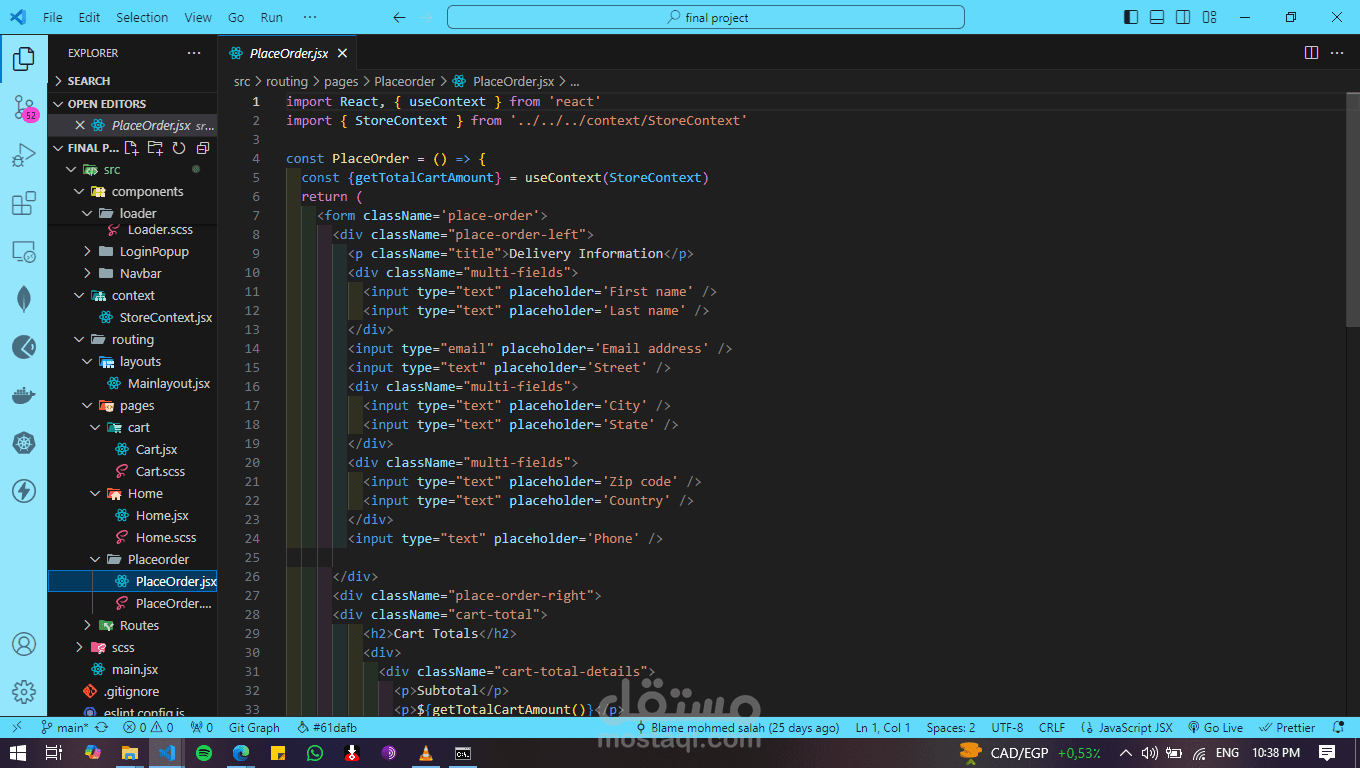Toggle the secondary side bar layout button
Viewport: 1360px width, 768px height.
click(x=1183, y=17)
